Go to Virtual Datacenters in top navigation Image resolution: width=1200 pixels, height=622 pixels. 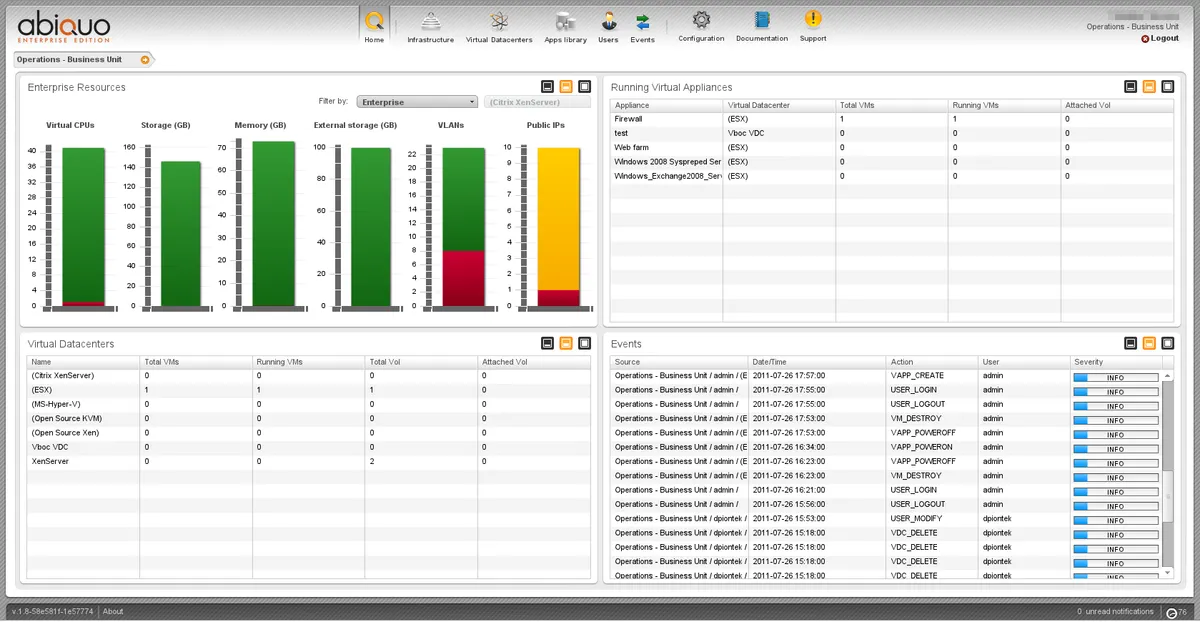(x=499, y=27)
